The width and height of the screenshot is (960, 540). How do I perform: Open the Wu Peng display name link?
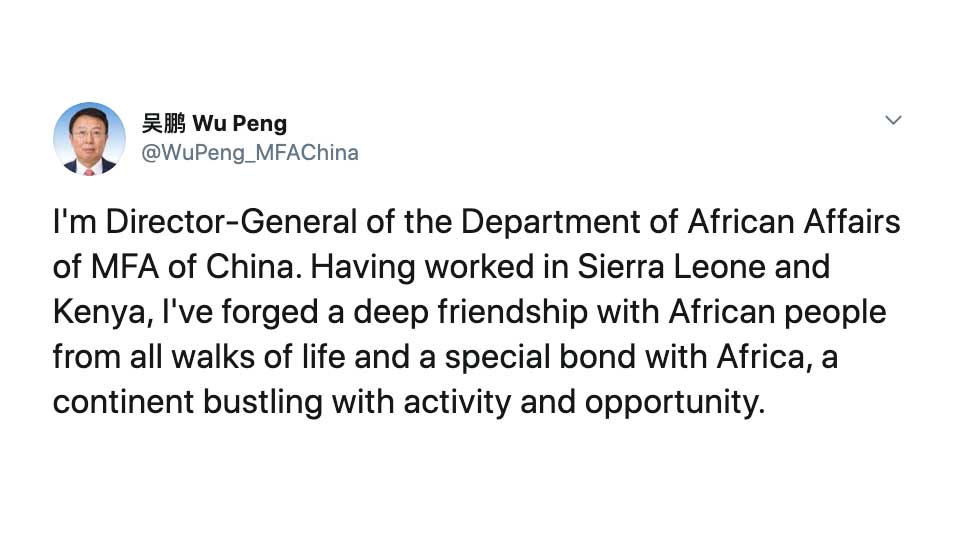pyautogui.click(x=214, y=123)
